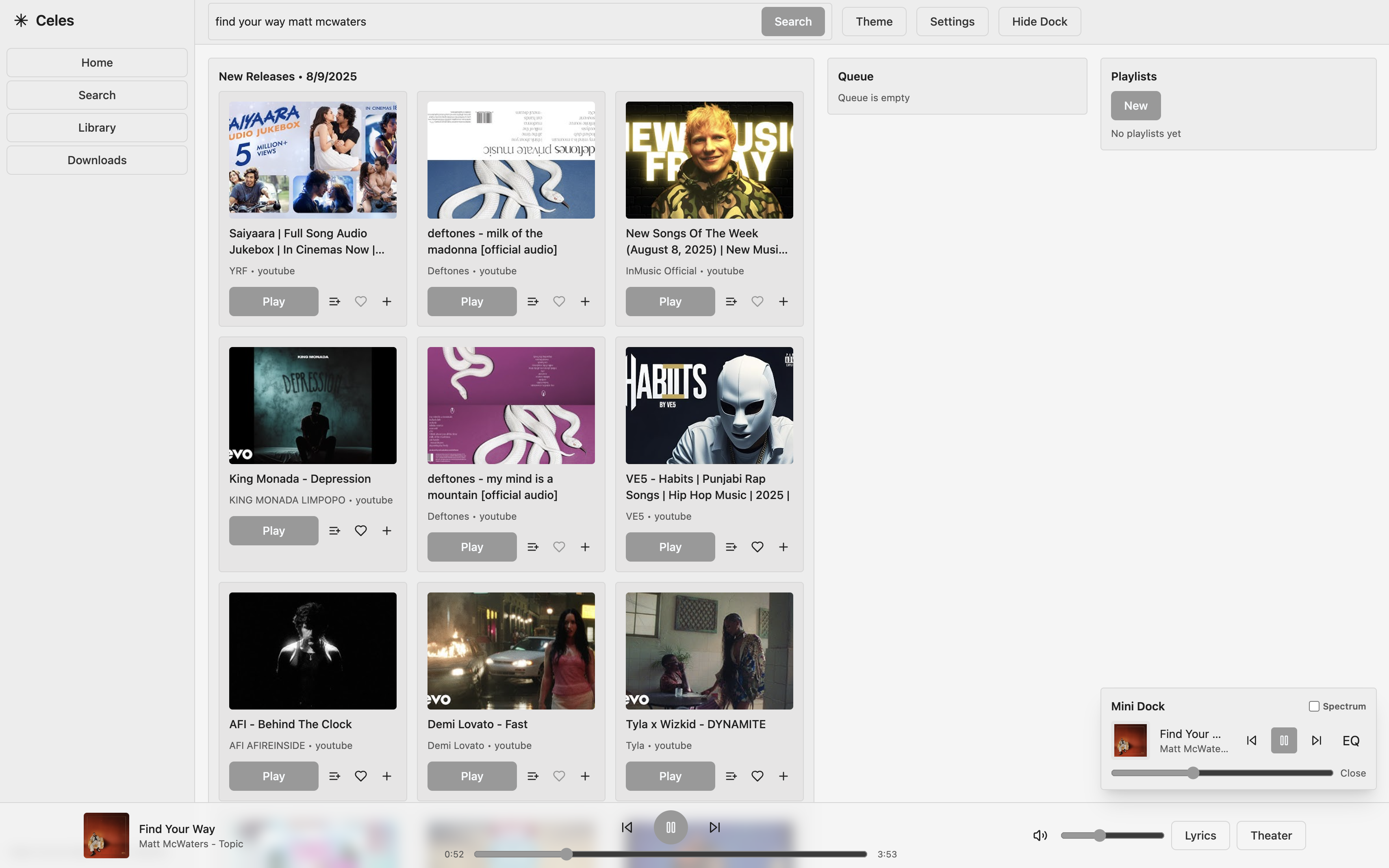Image resolution: width=1389 pixels, height=868 pixels.
Task: Play Saiyaara Full Song Audio Jukebox
Action: [x=274, y=302]
